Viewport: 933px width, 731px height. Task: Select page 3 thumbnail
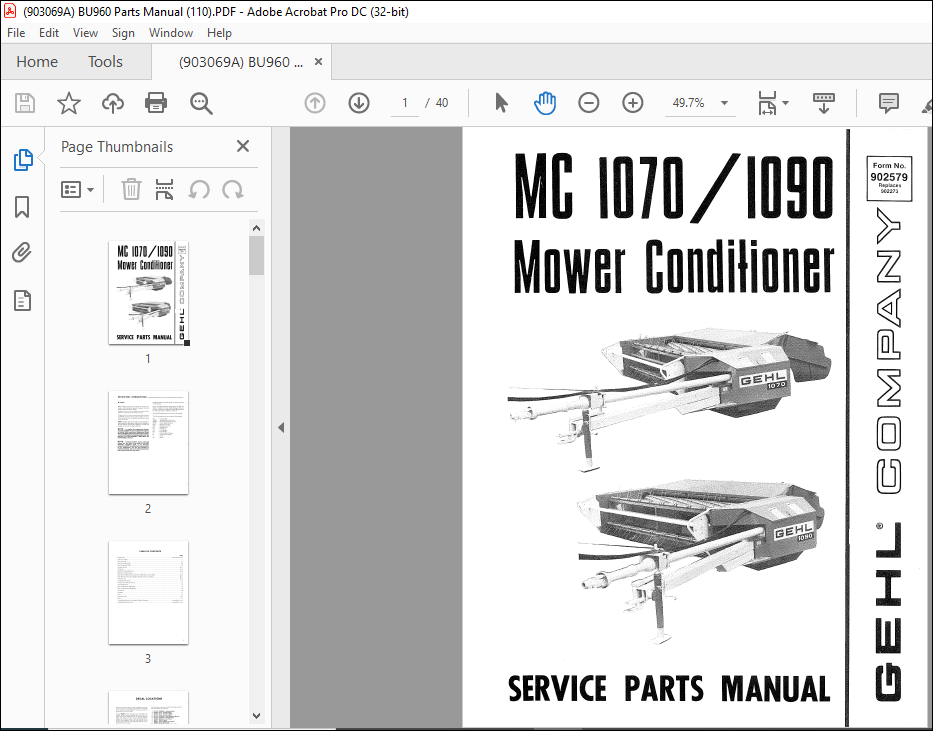pyautogui.click(x=148, y=592)
